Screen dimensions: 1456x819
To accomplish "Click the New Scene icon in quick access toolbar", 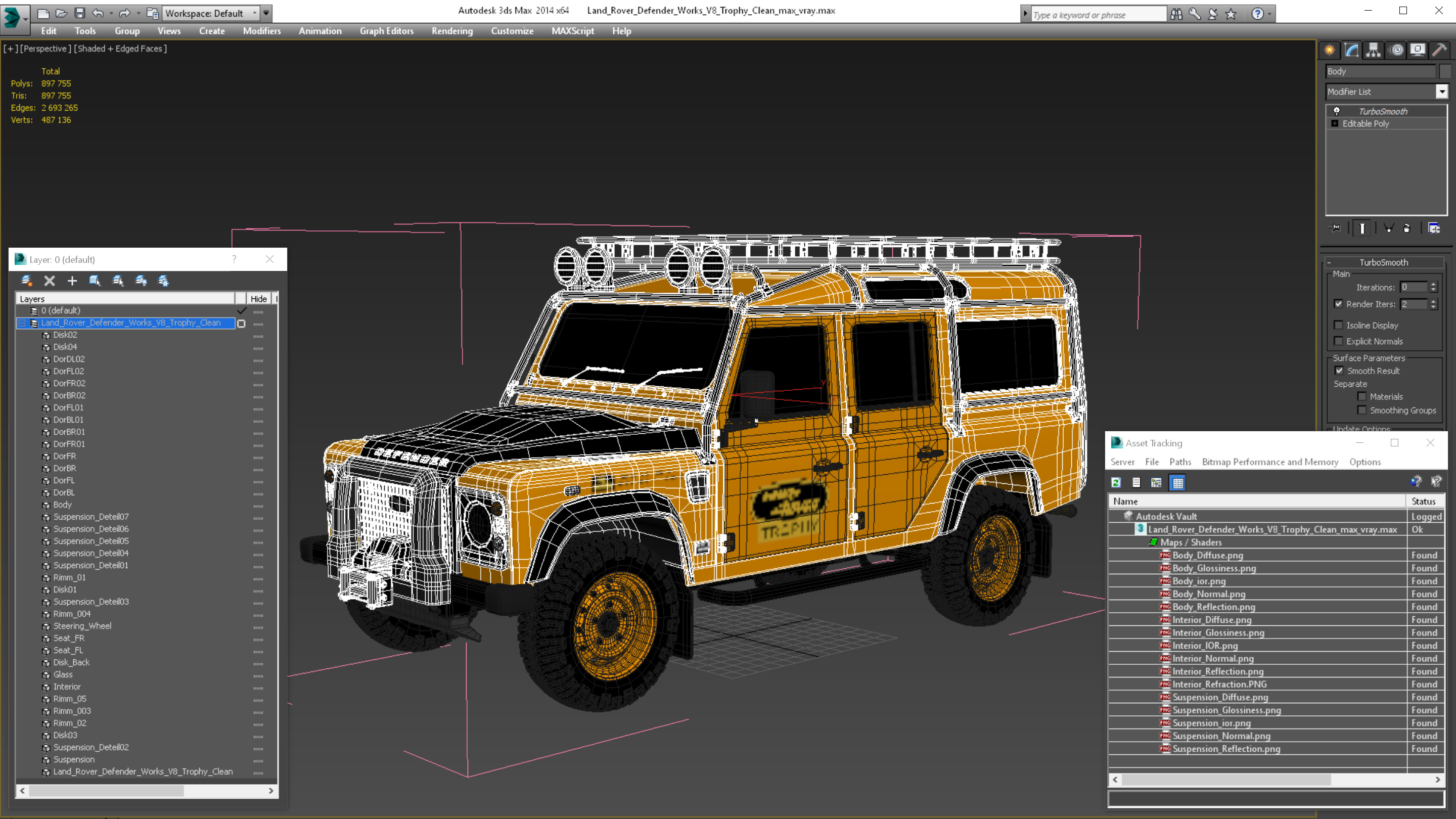I will point(43,13).
